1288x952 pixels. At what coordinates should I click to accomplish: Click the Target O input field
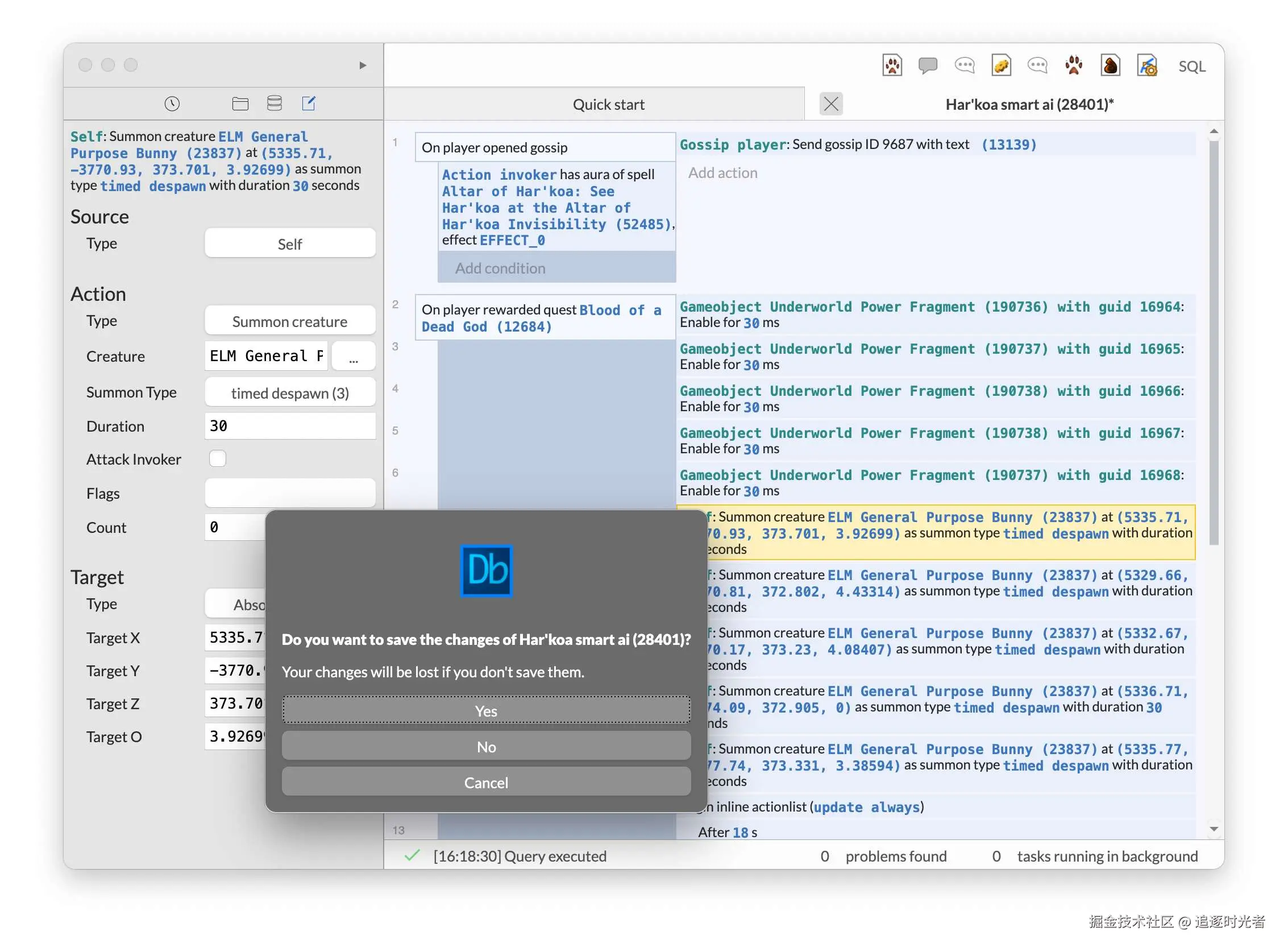tap(235, 737)
